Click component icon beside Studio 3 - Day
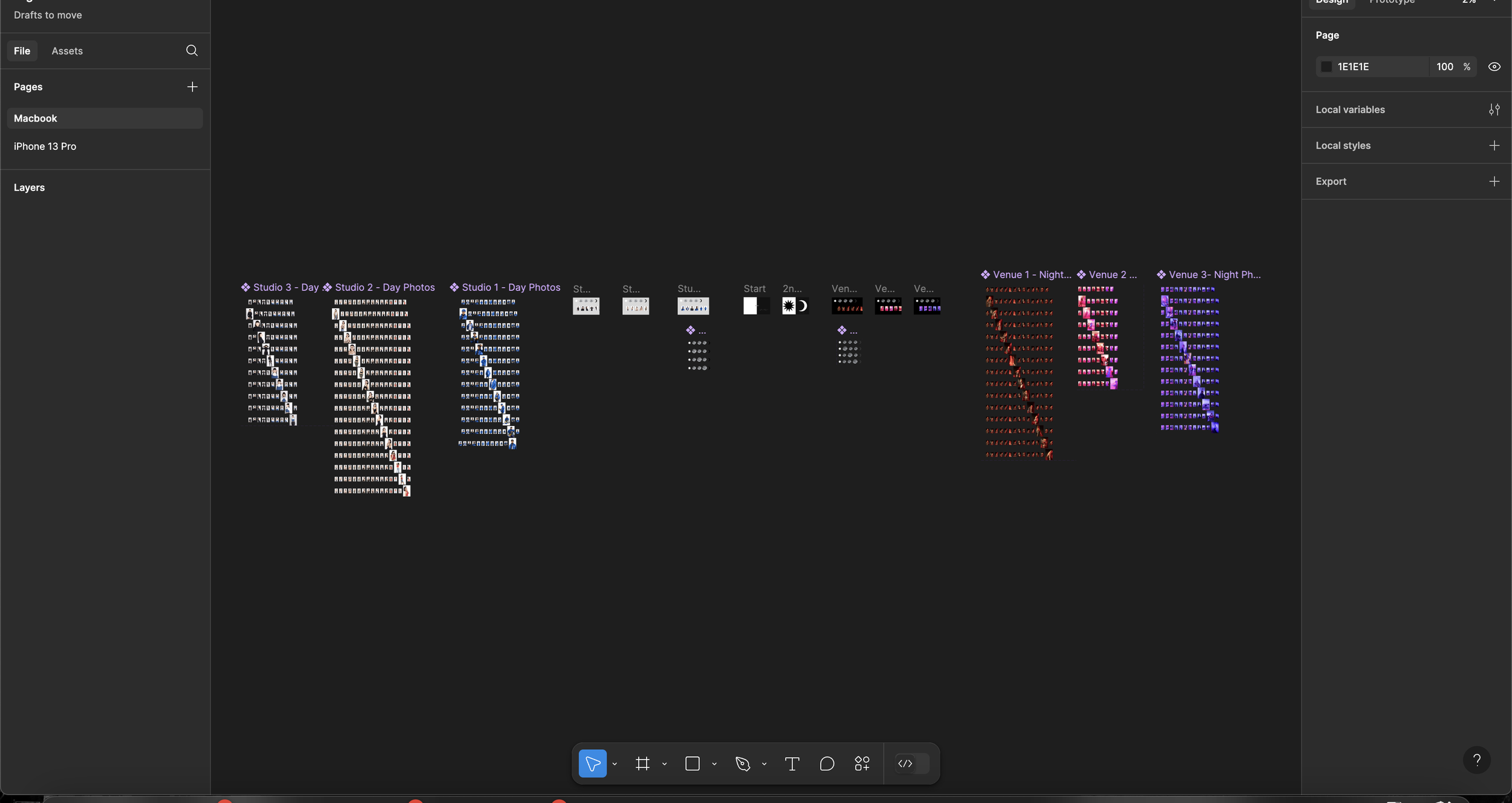 246,287
